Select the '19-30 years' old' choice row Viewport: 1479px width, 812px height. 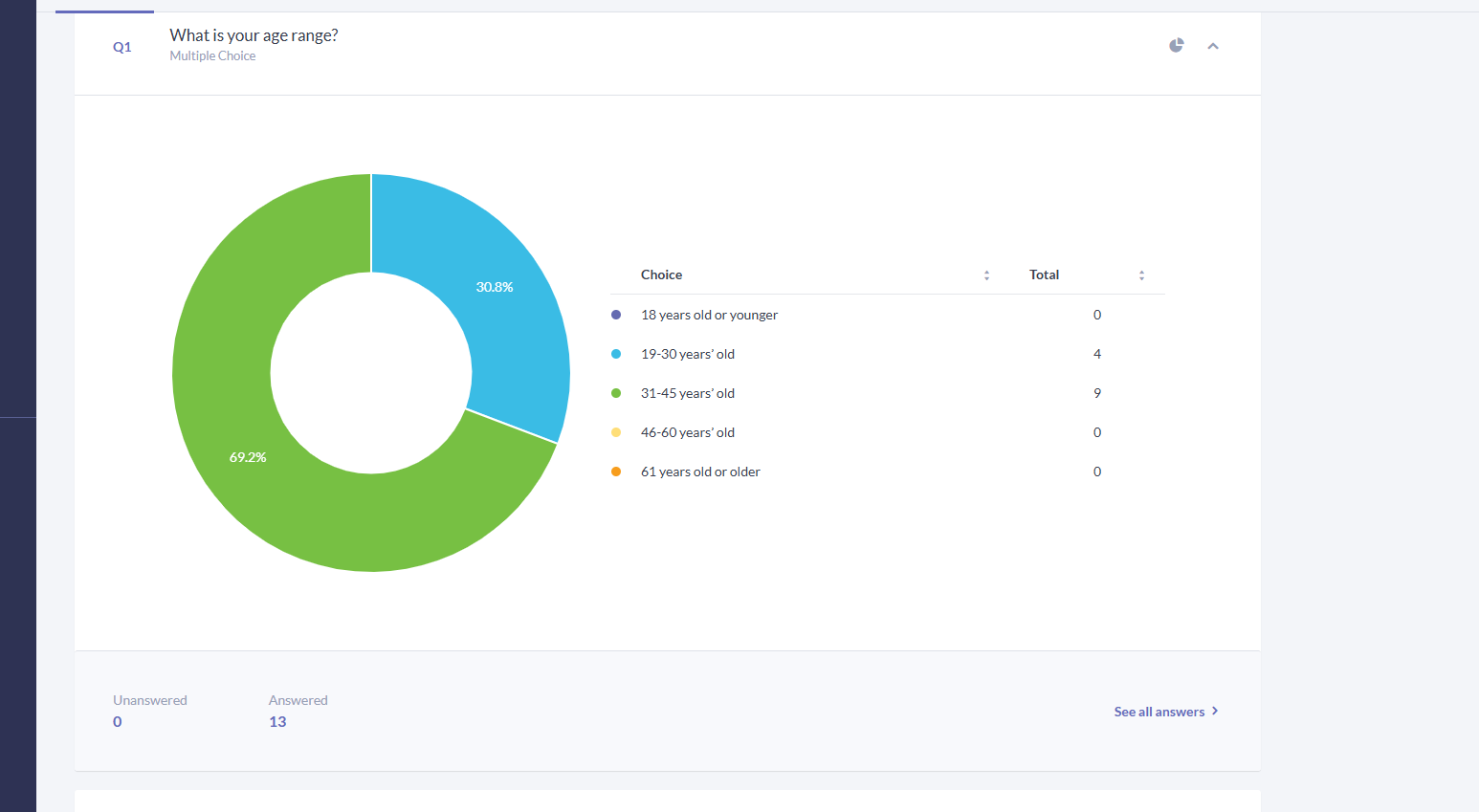click(887, 354)
